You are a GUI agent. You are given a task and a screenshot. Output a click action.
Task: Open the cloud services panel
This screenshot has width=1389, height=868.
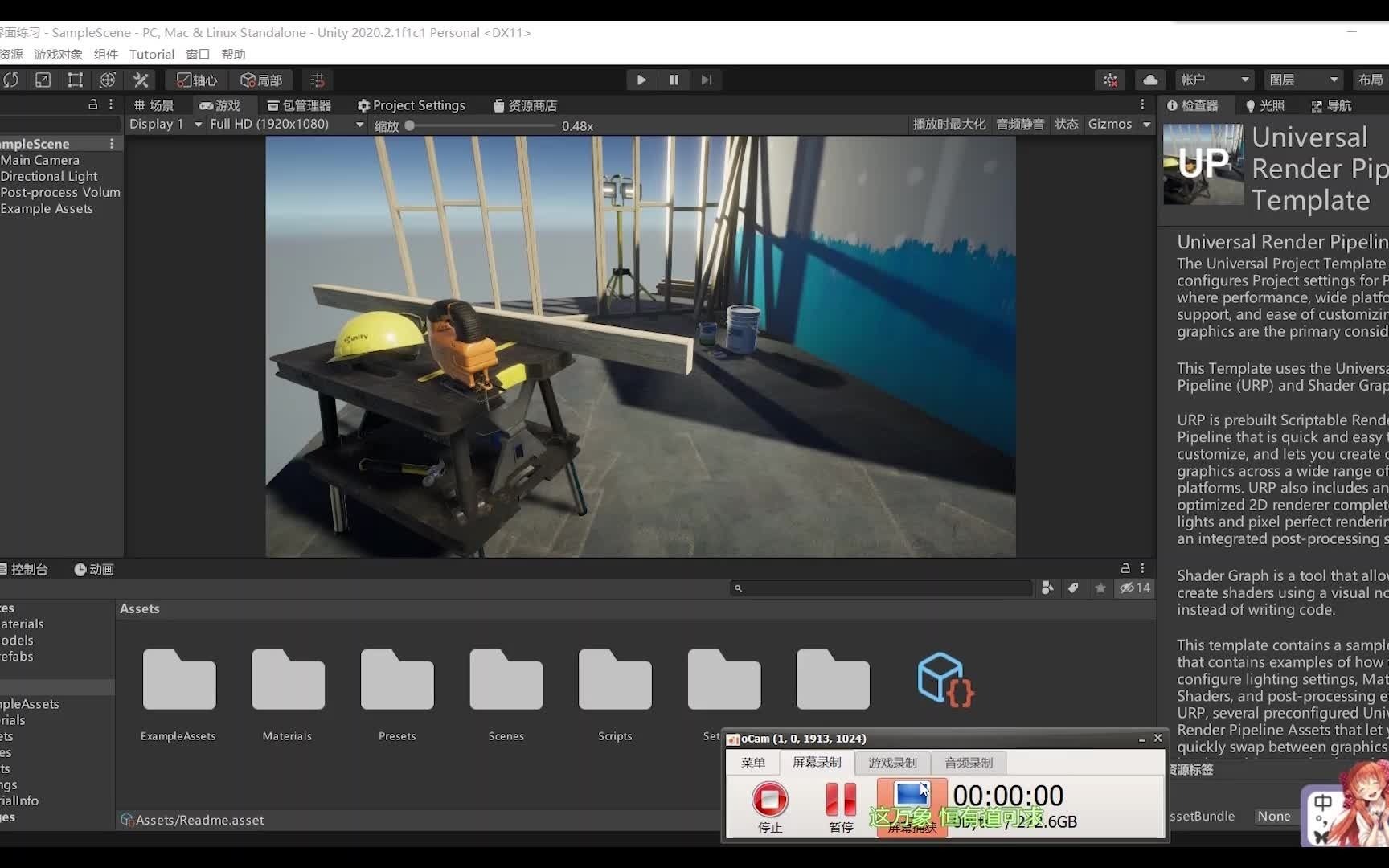tap(1150, 80)
